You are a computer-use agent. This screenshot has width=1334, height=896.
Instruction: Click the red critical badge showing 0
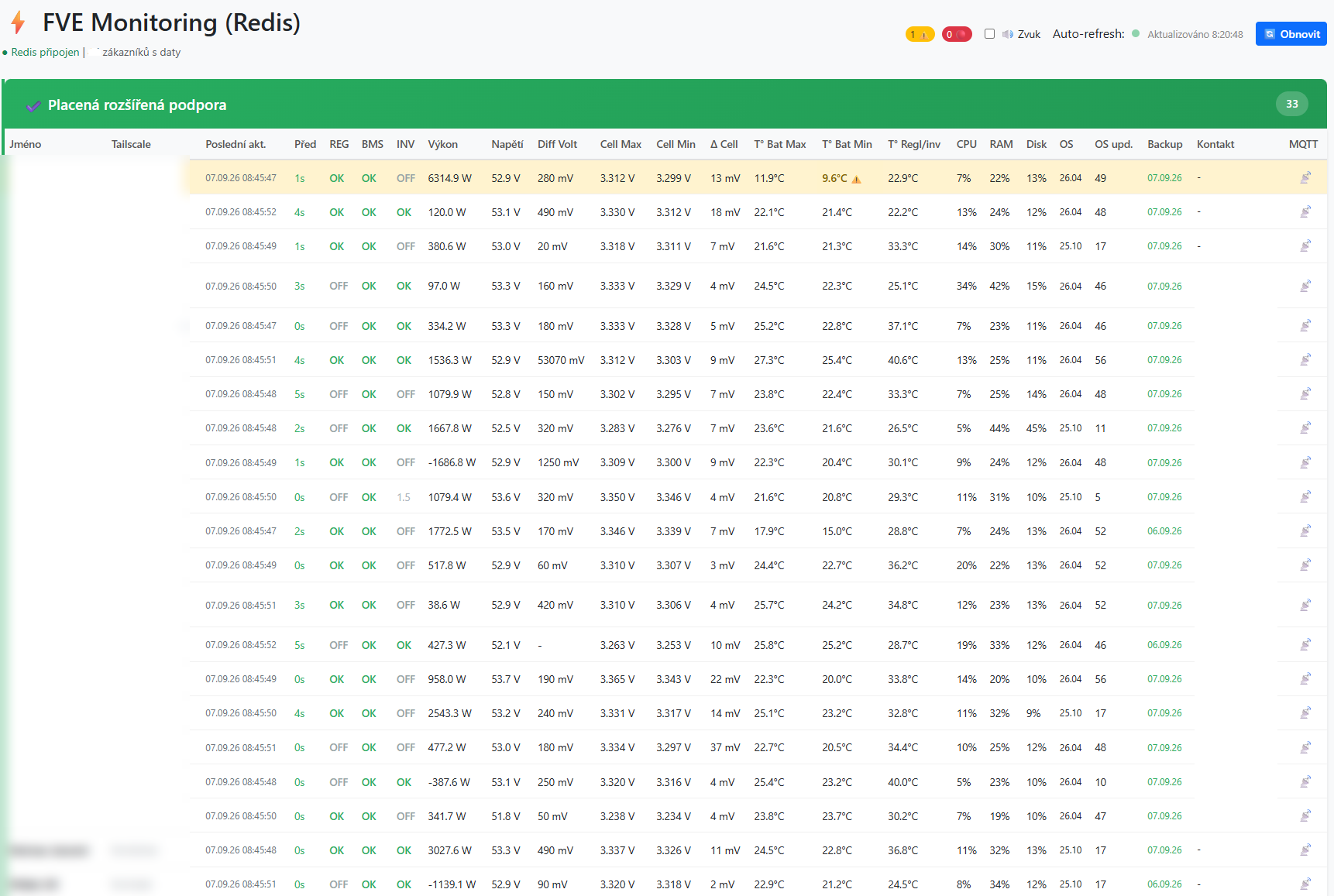click(957, 34)
